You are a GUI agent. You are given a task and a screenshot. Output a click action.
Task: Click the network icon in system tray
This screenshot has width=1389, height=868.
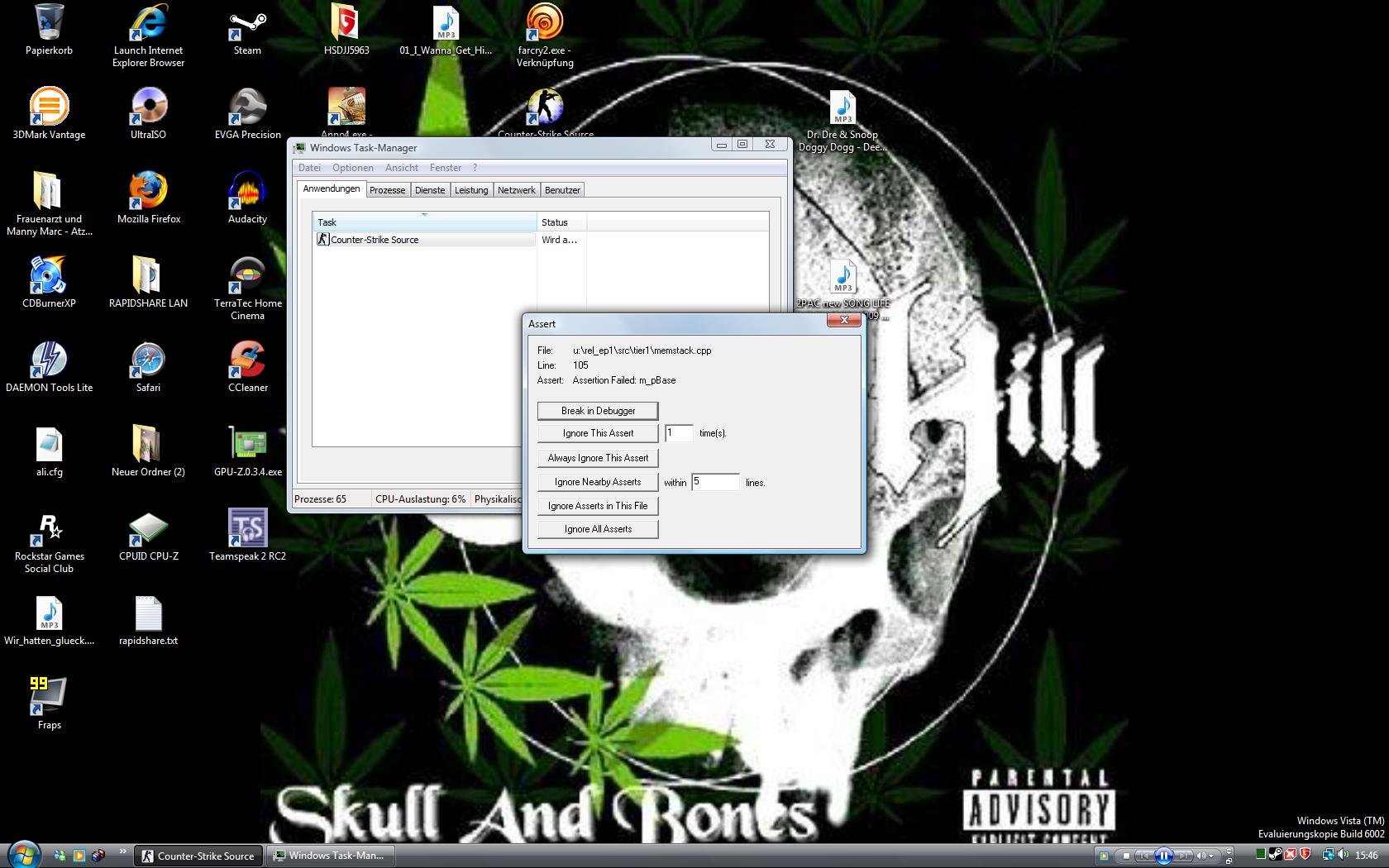point(1328,855)
